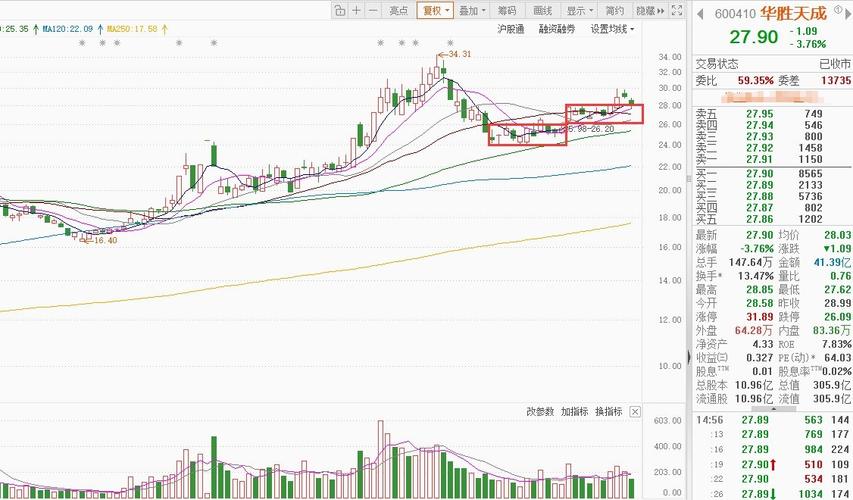
Task: Click the 涨停 price 31.89
Action: point(759,317)
